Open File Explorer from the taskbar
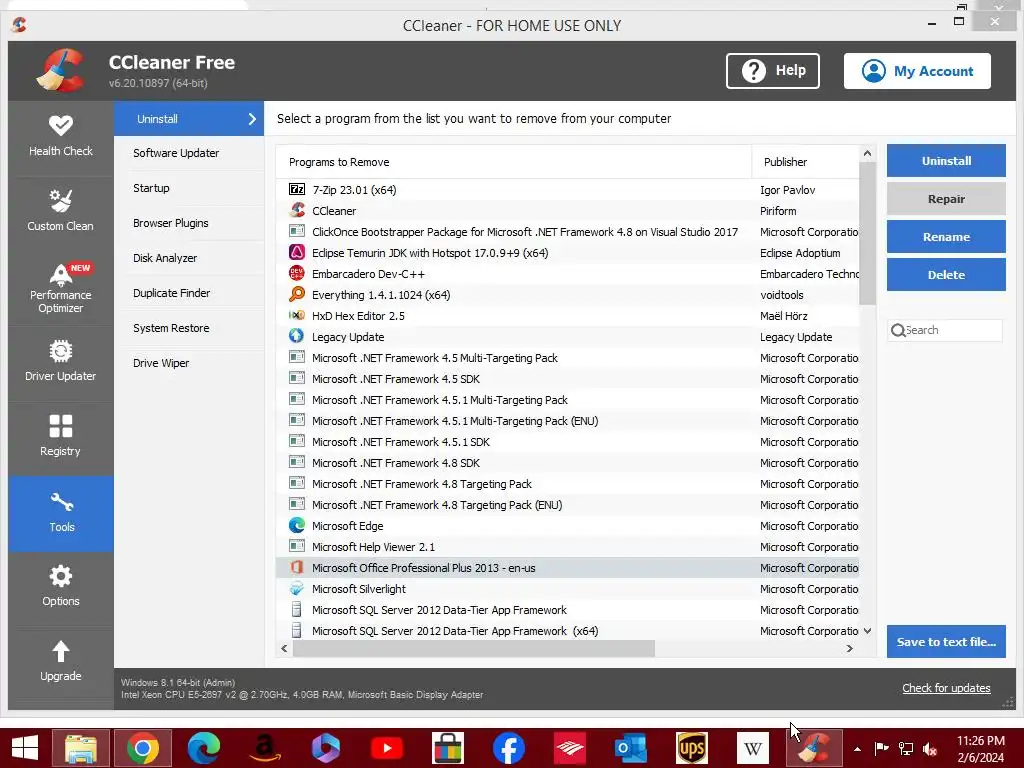Viewport: 1024px width, 768px height. [x=81, y=748]
